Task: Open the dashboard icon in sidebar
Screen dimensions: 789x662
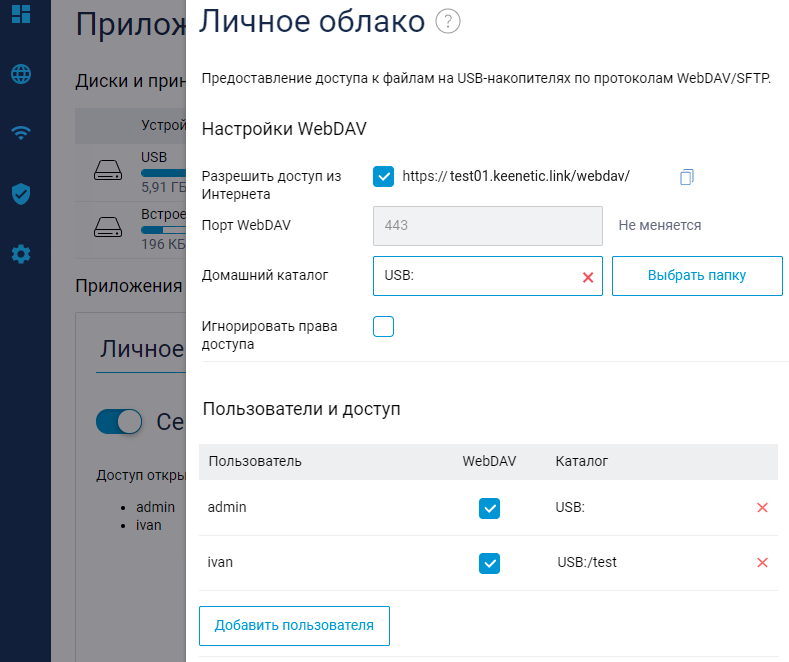Action: [x=21, y=13]
